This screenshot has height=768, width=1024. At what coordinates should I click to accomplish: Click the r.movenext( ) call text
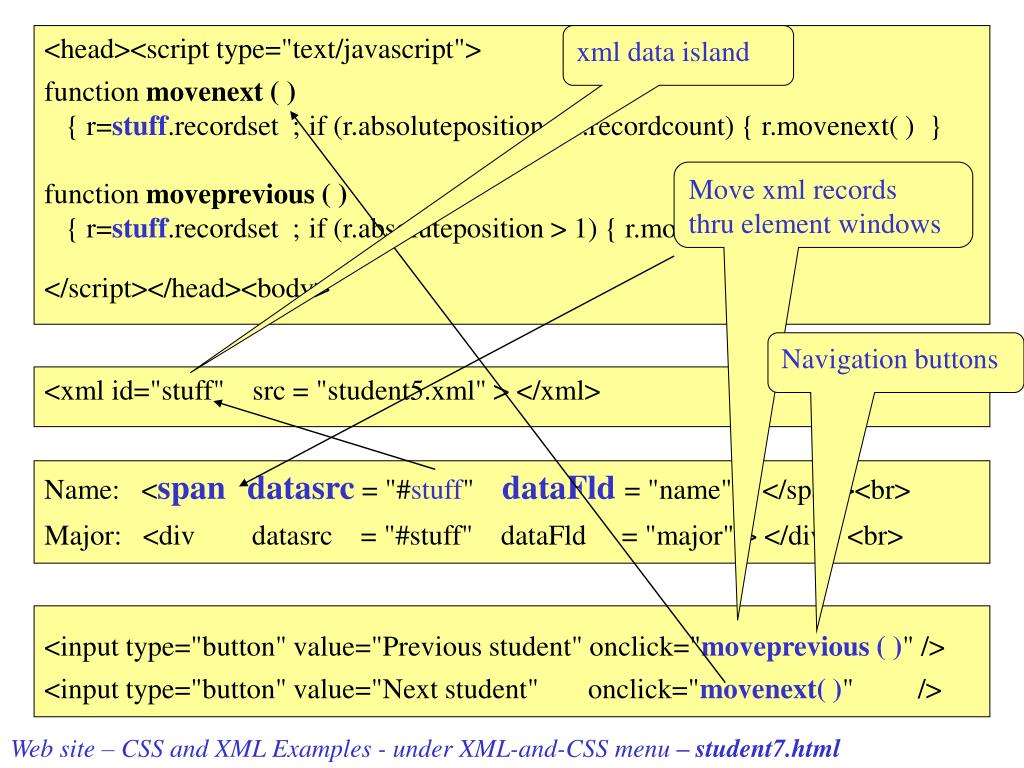coord(837,126)
